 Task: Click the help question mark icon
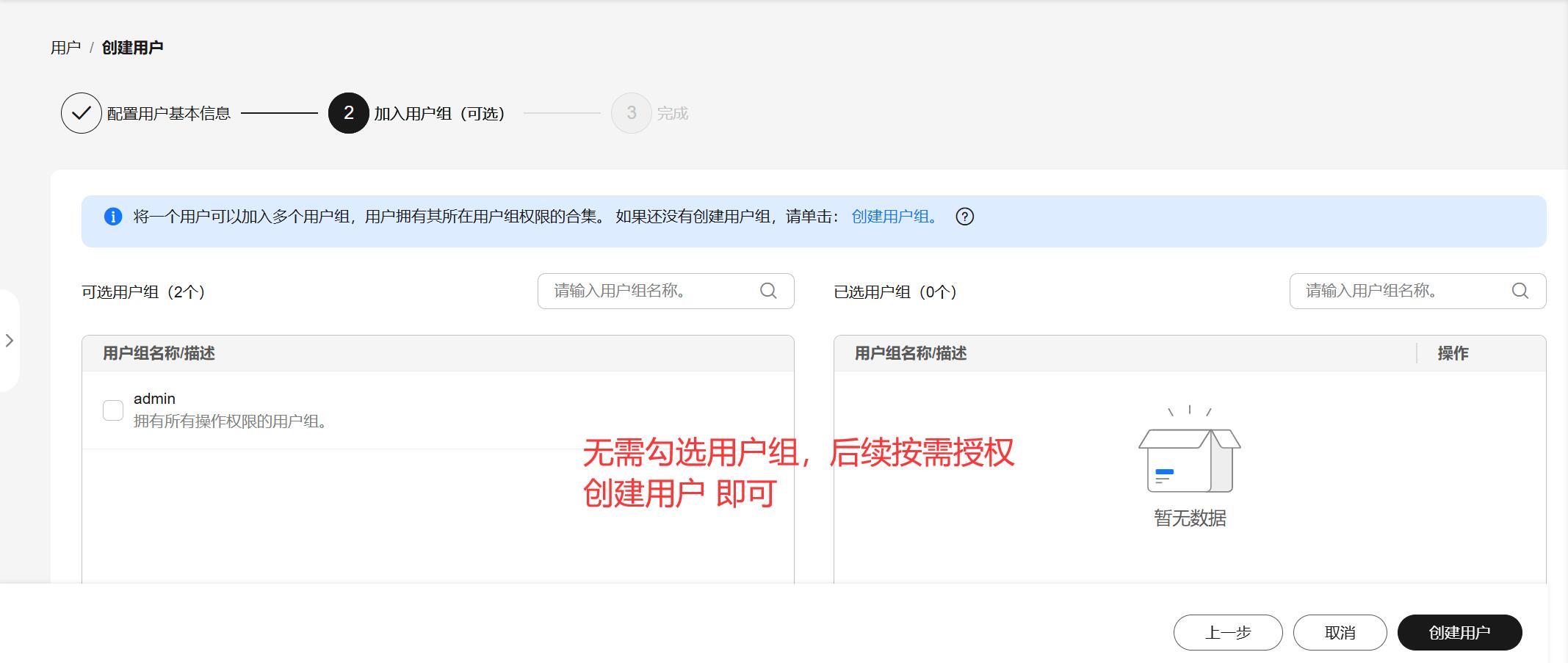[964, 217]
